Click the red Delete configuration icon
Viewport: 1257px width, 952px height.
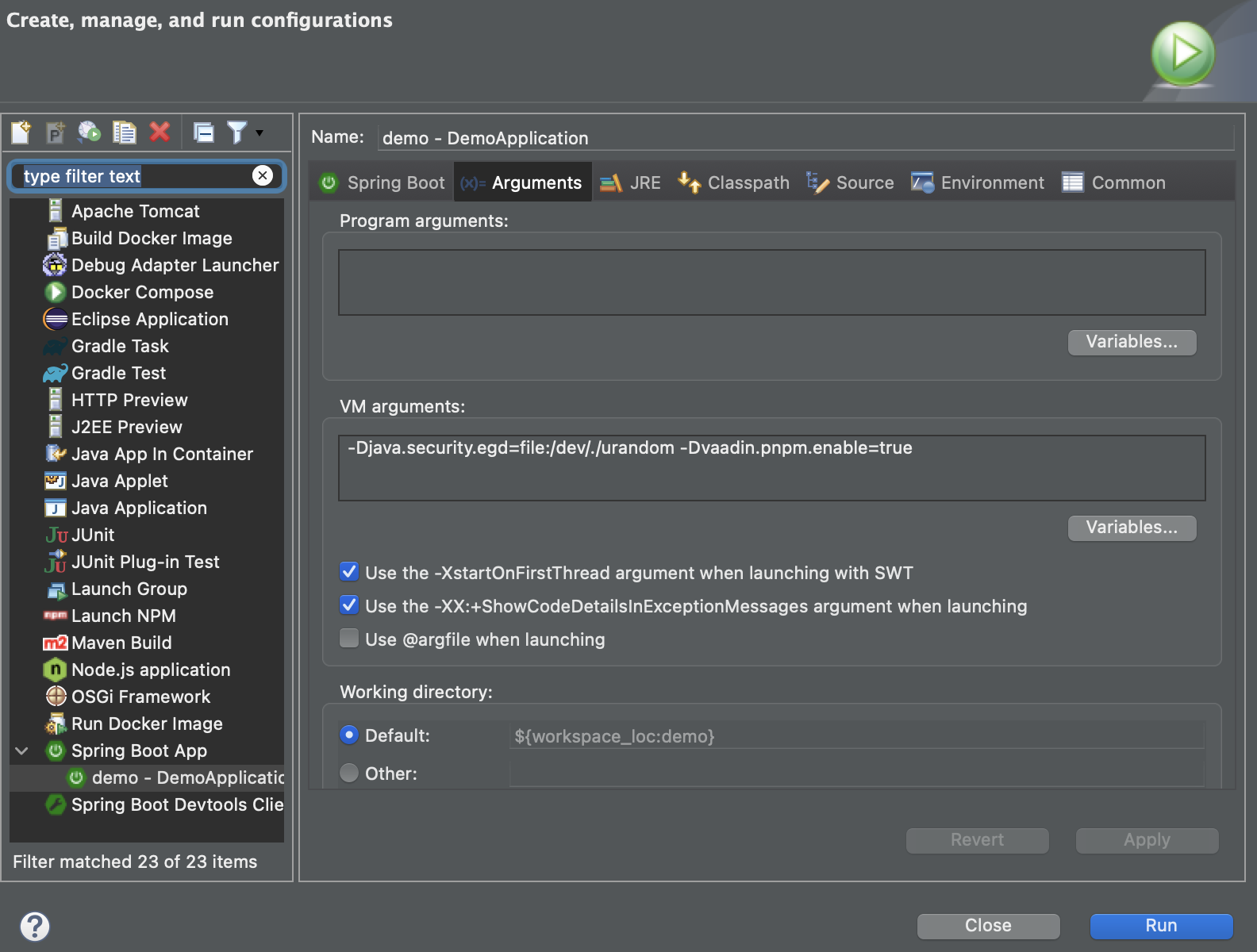tap(160, 132)
